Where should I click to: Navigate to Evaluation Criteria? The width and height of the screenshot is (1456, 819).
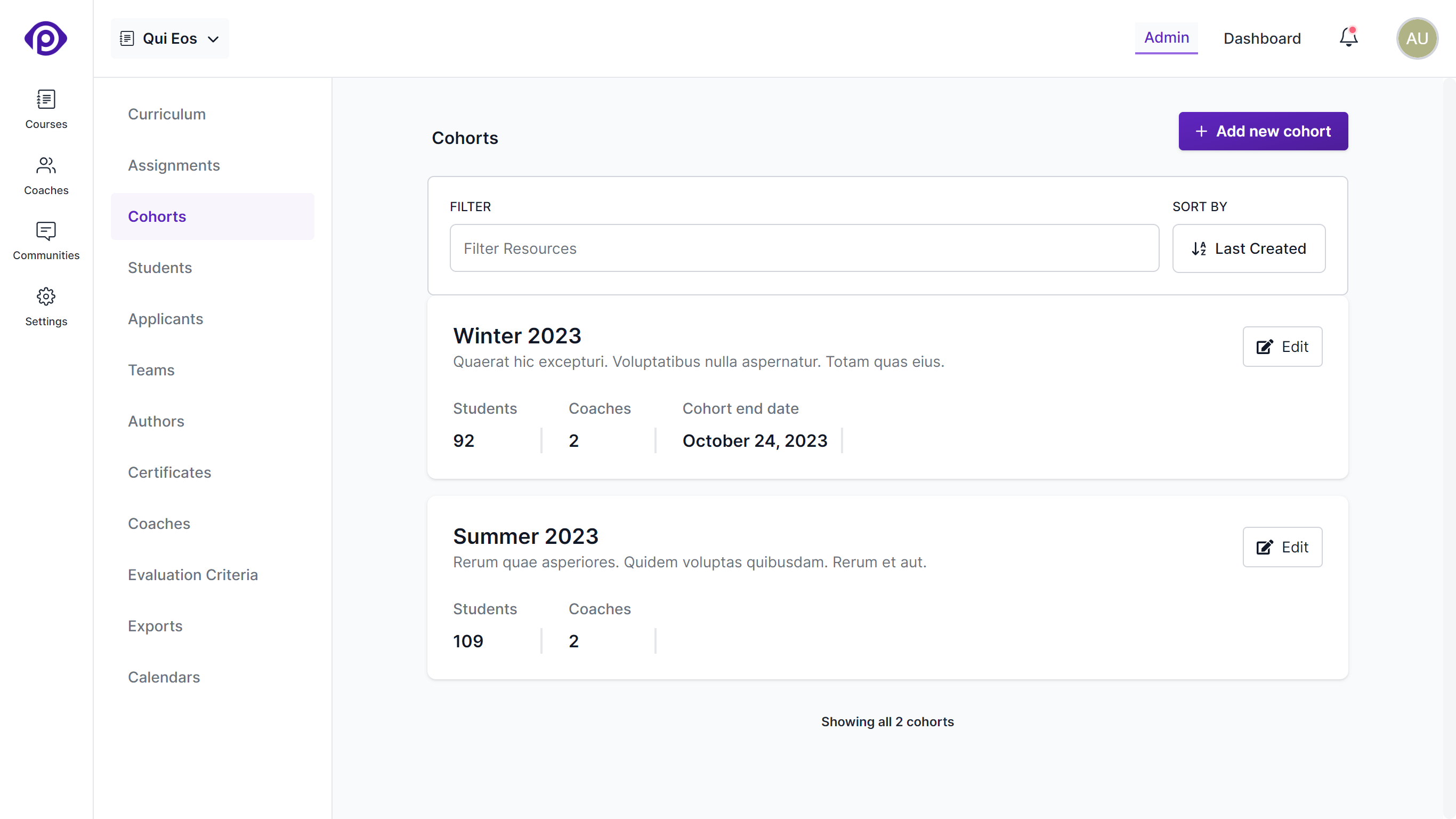[193, 575]
